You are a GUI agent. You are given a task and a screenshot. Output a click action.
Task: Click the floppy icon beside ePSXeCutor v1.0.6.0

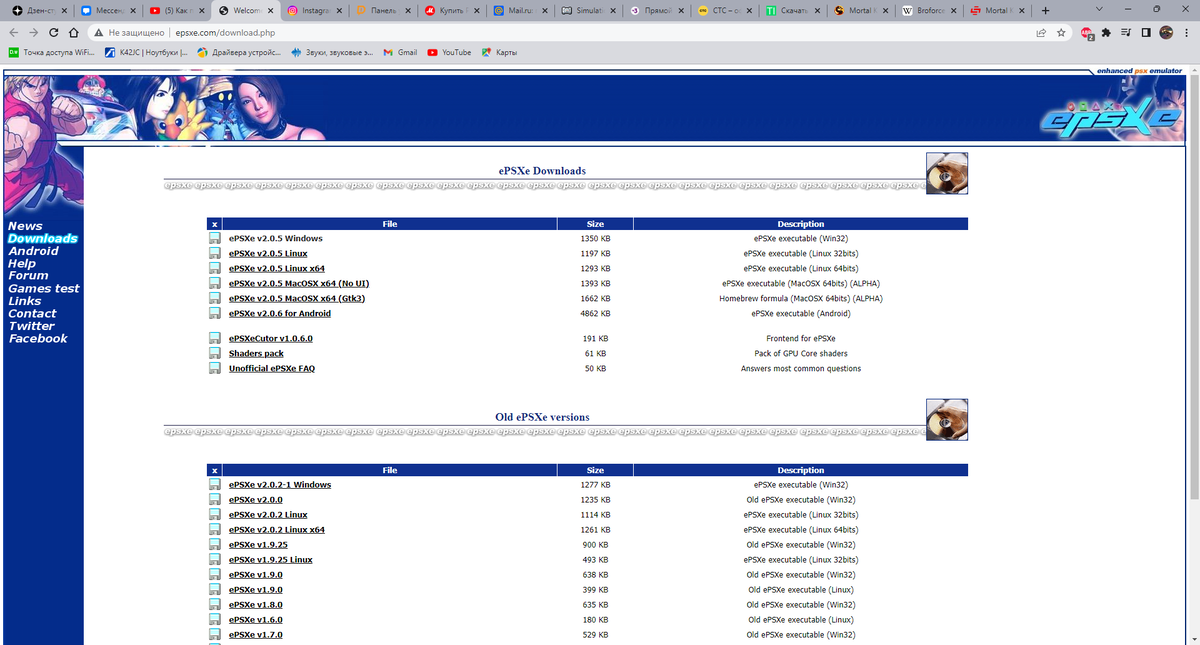tap(214, 339)
